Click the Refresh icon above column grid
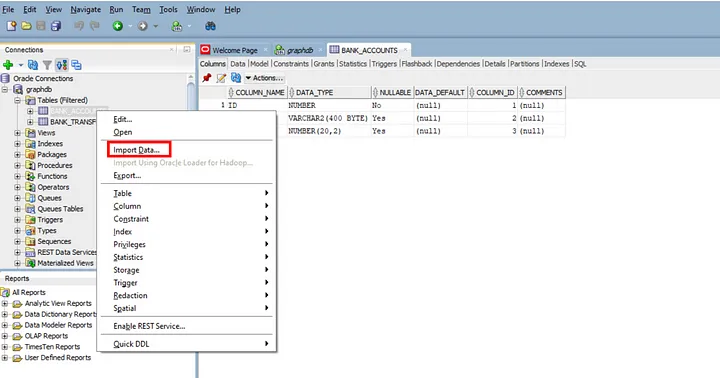 (x=236, y=78)
